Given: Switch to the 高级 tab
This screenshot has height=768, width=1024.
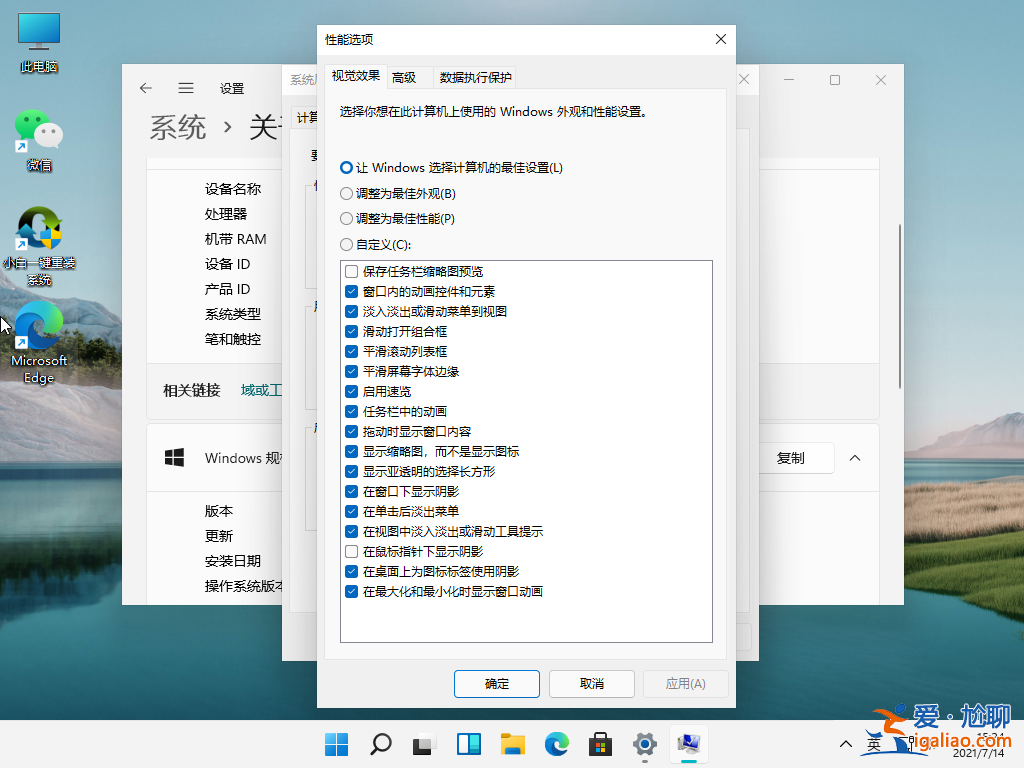Looking at the screenshot, I should tap(406, 76).
